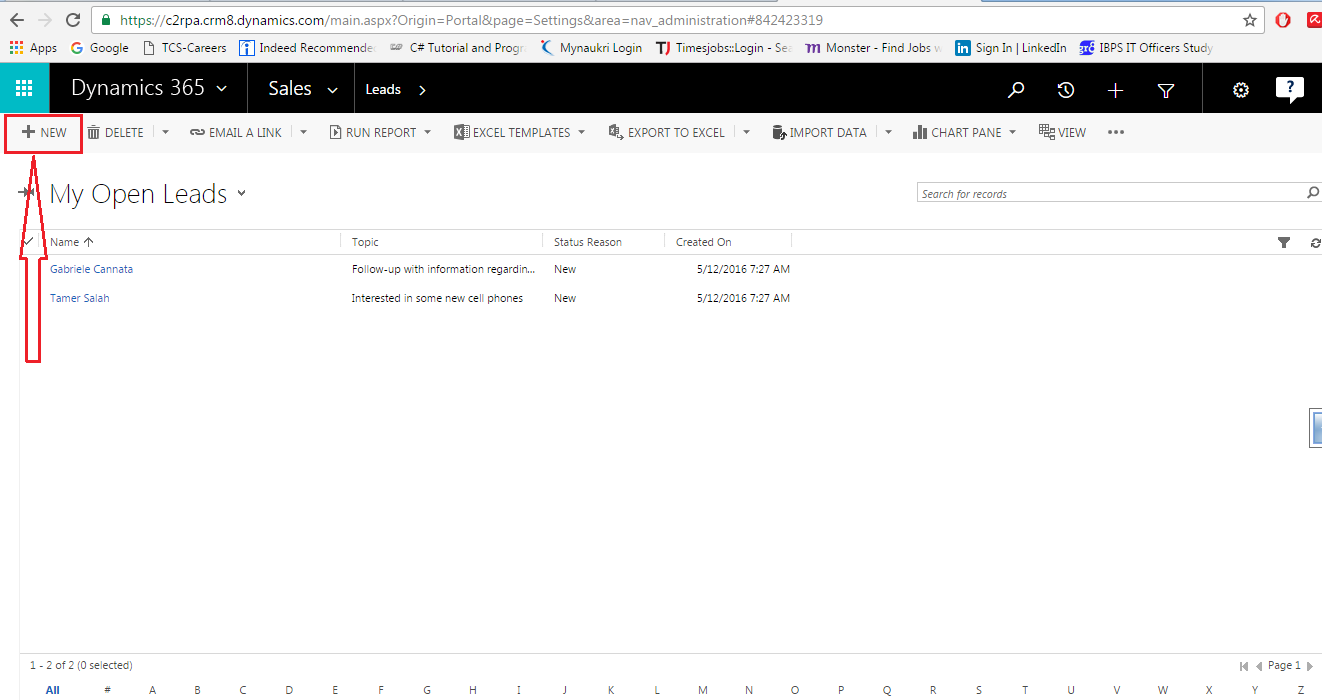This screenshot has width=1322, height=700.
Task: Expand the EXPORT TO EXCEL dropdown arrow
Action: [746, 132]
